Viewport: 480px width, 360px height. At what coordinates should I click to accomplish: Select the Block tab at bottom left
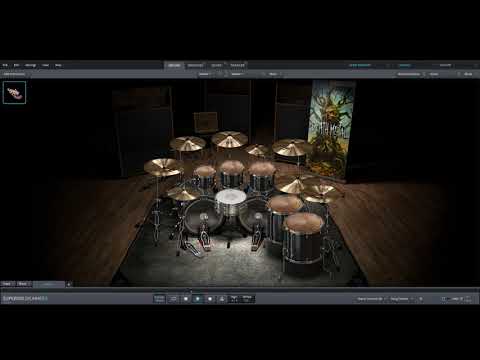[23, 284]
